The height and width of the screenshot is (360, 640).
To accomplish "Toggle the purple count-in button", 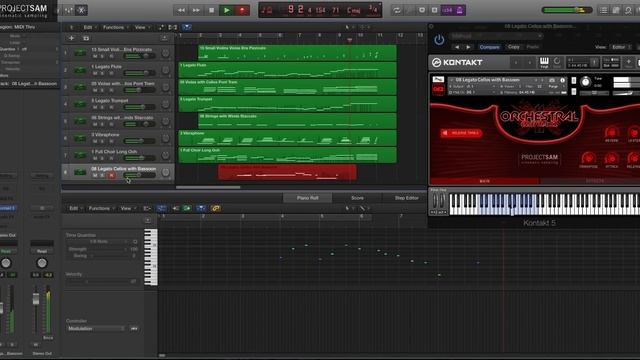I will click(x=447, y=10).
